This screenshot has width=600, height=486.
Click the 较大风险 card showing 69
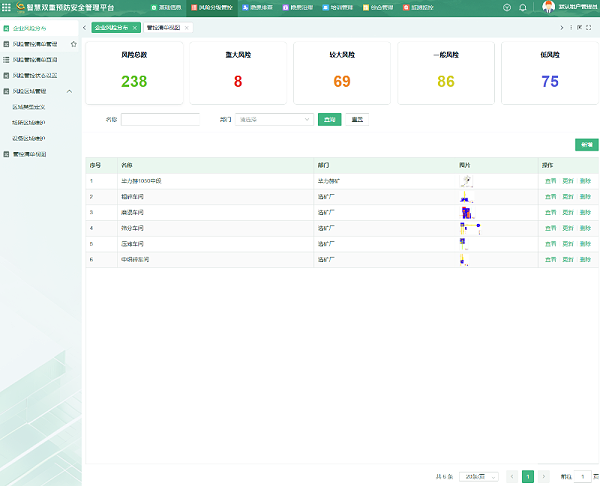pyautogui.click(x=342, y=73)
